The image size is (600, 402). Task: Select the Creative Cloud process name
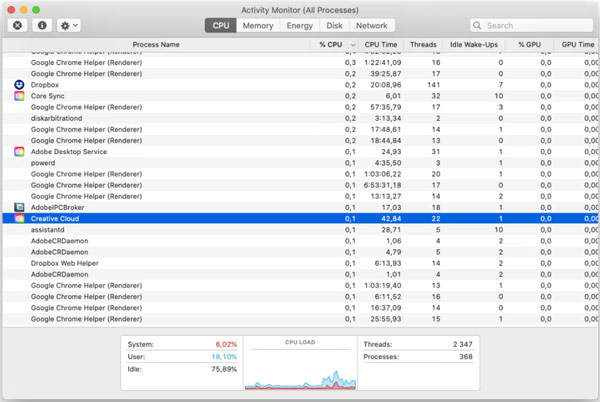point(55,218)
